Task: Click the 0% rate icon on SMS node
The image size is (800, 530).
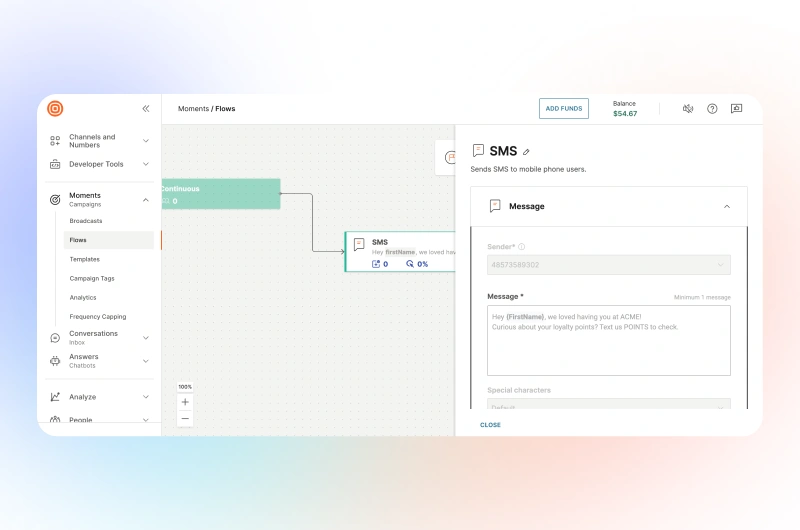Action: (x=410, y=264)
